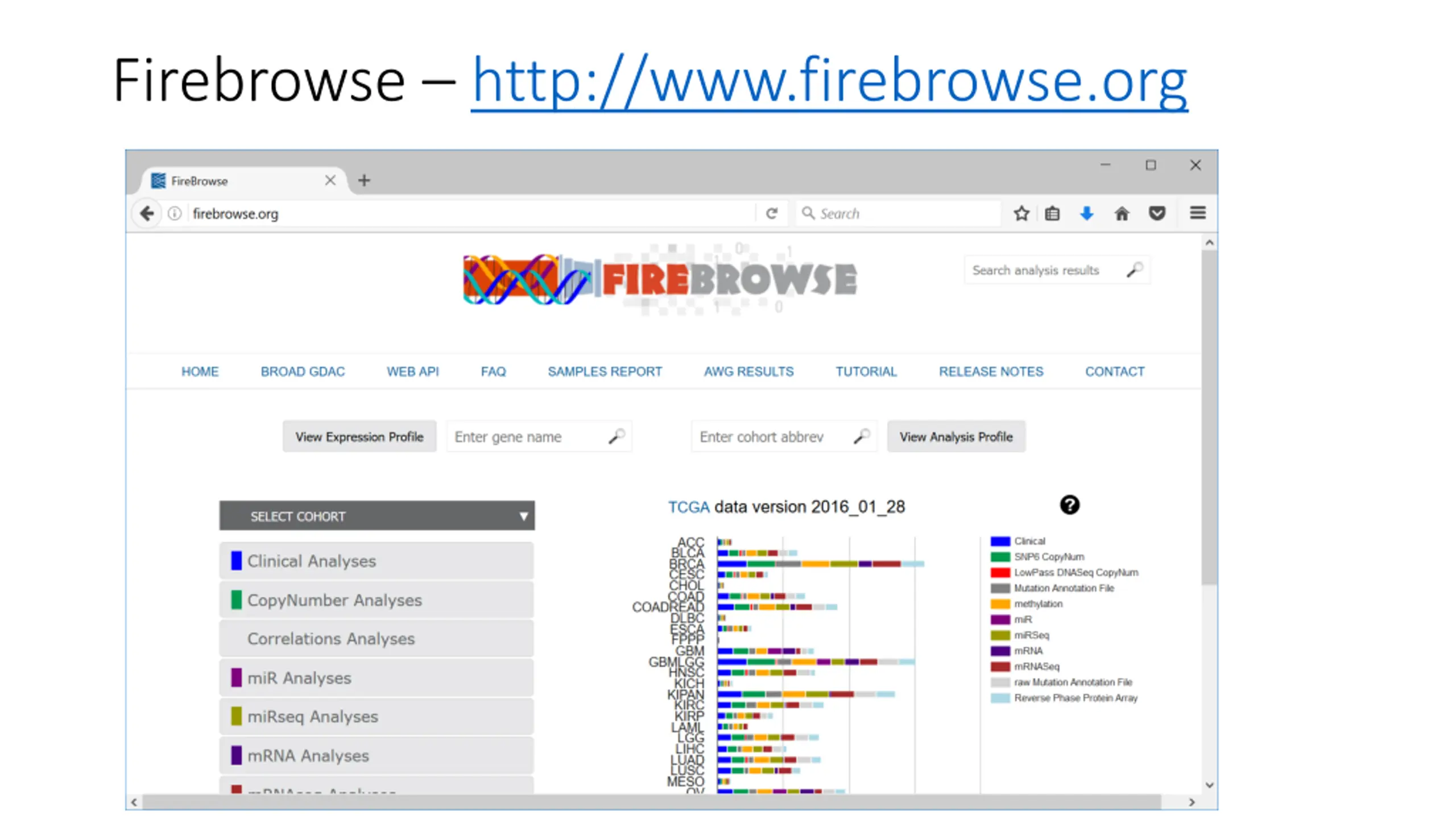Close the FireBrowse browser tab
The height and width of the screenshot is (819, 1456).
pyautogui.click(x=330, y=180)
